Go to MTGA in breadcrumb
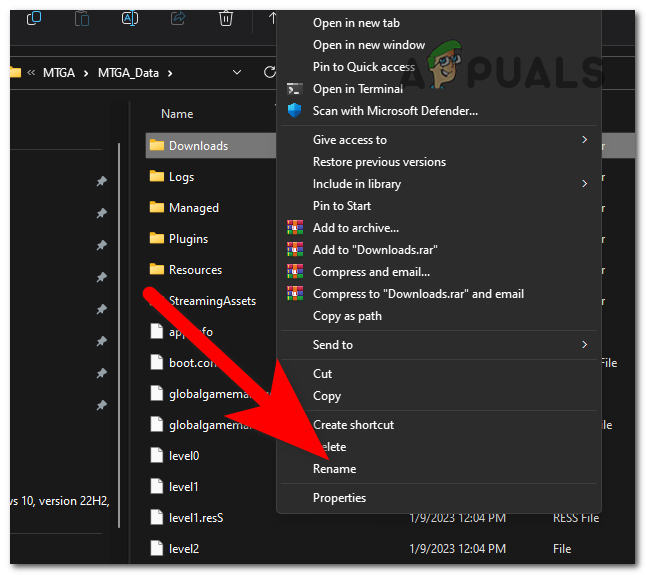Screen dimensions: 646x575 point(59,73)
